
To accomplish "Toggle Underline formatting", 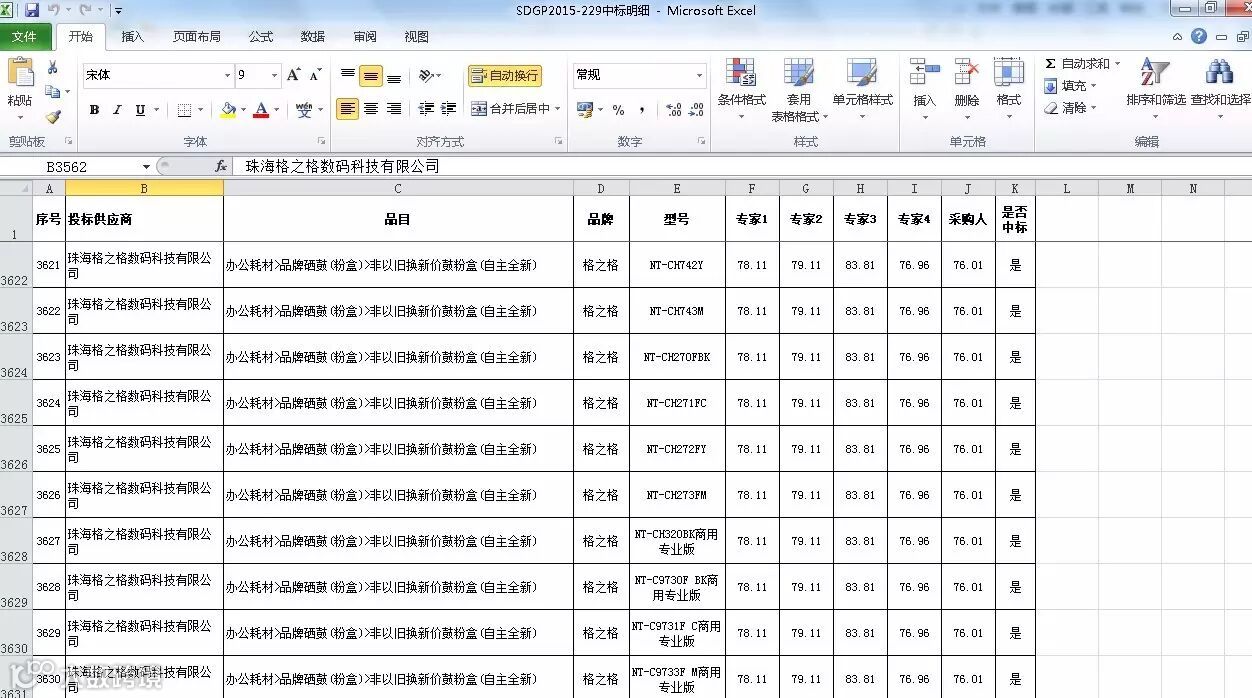I will (x=140, y=110).
